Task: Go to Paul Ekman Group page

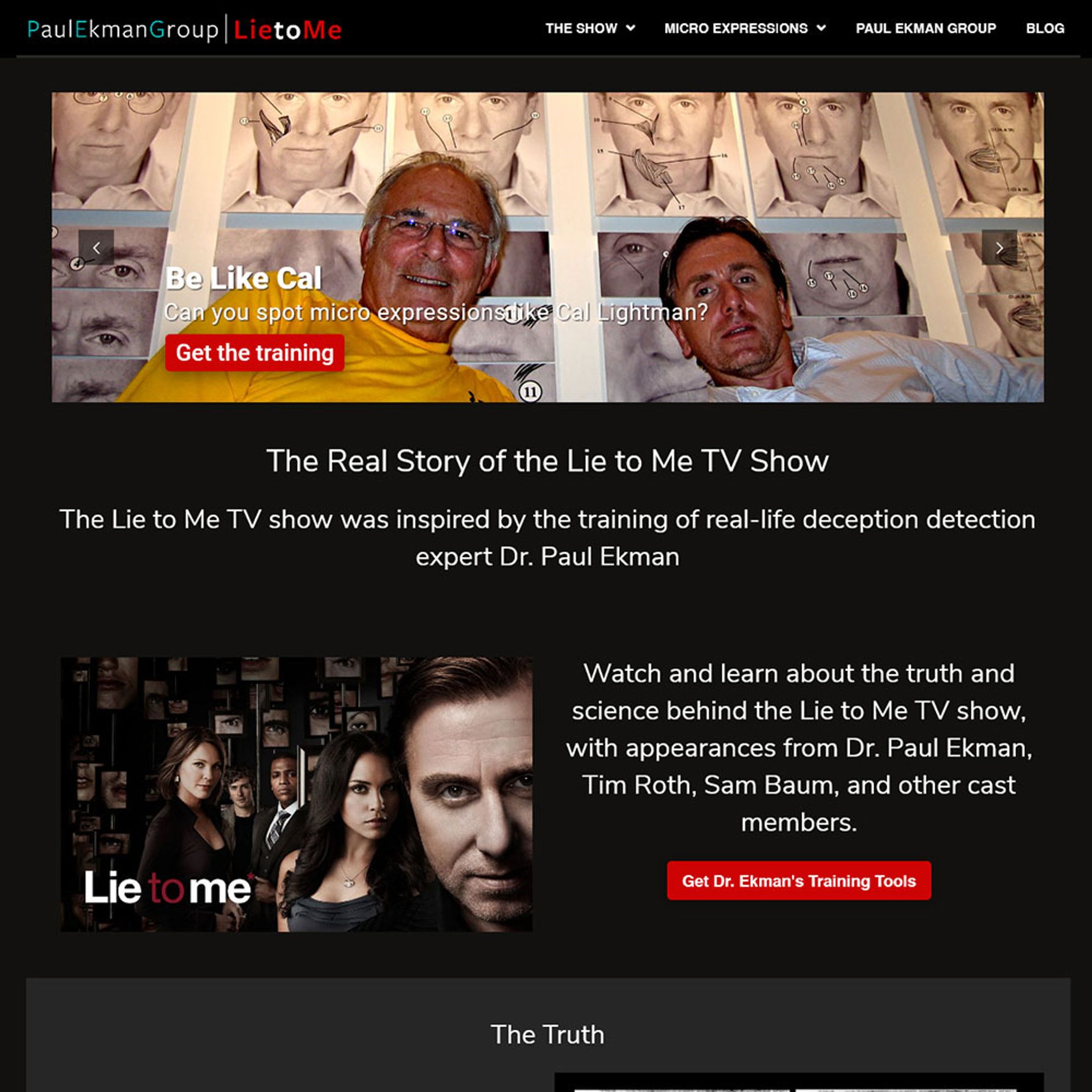Action: (926, 28)
